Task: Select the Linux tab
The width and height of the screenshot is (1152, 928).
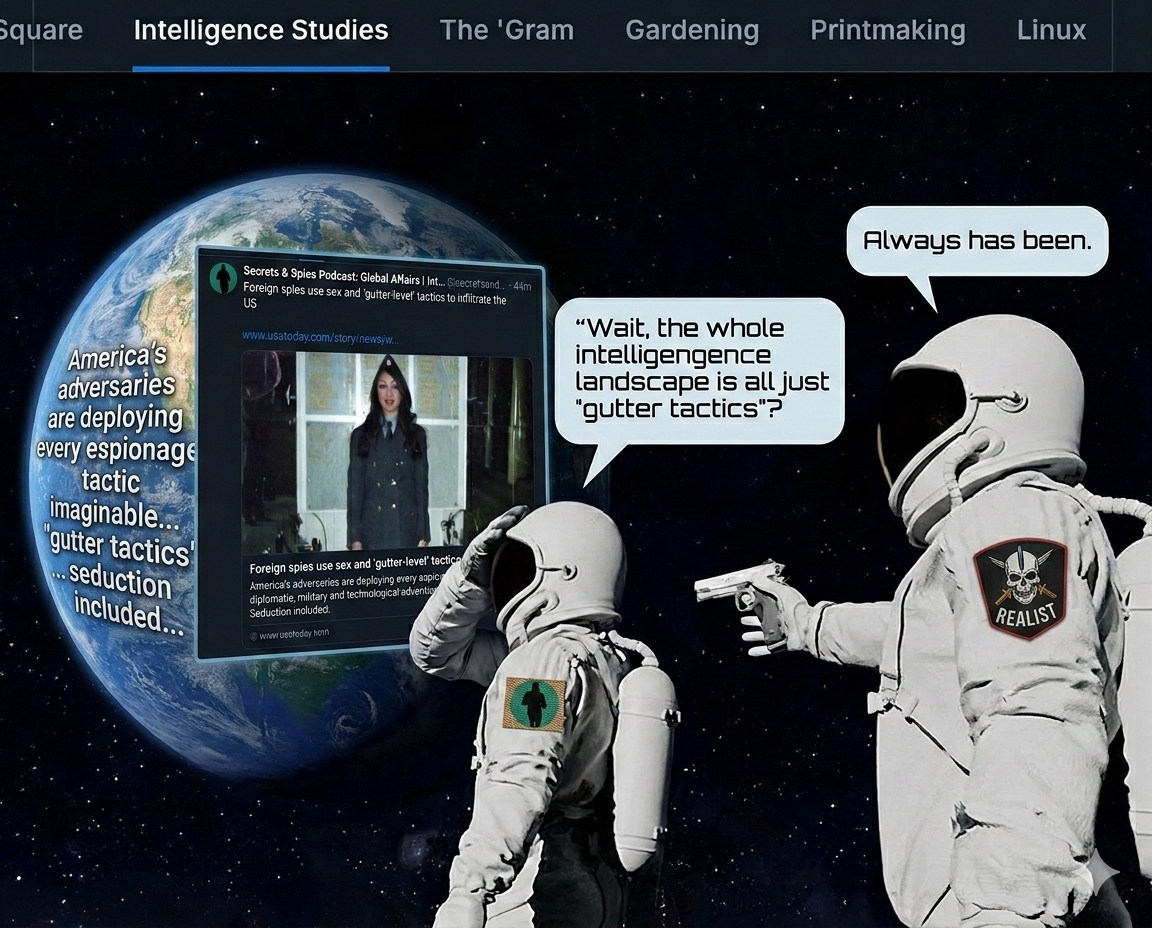Action: click(x=1051, y=30)
